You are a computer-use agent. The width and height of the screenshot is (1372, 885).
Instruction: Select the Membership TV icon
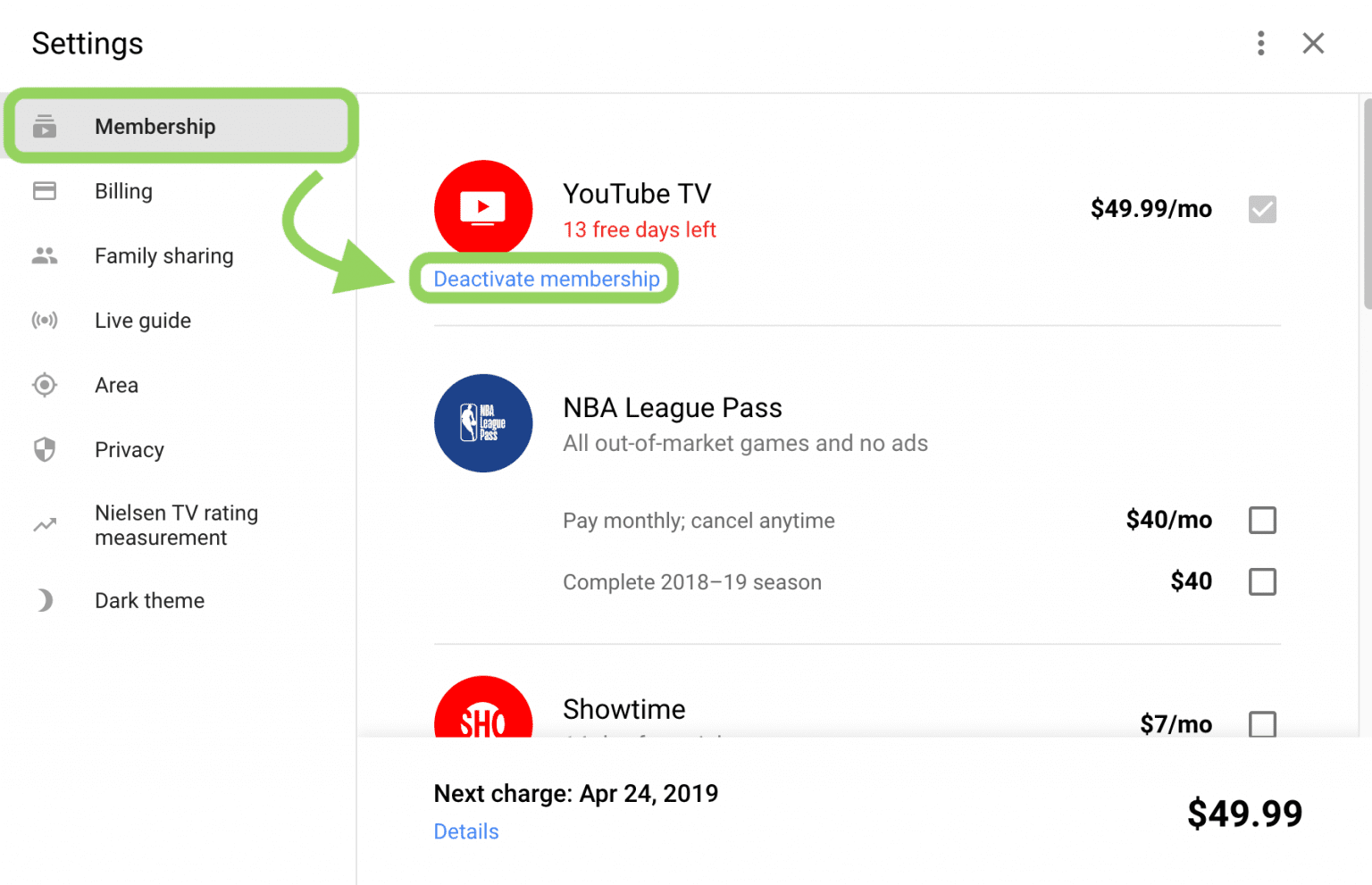[x=45, y=126]
